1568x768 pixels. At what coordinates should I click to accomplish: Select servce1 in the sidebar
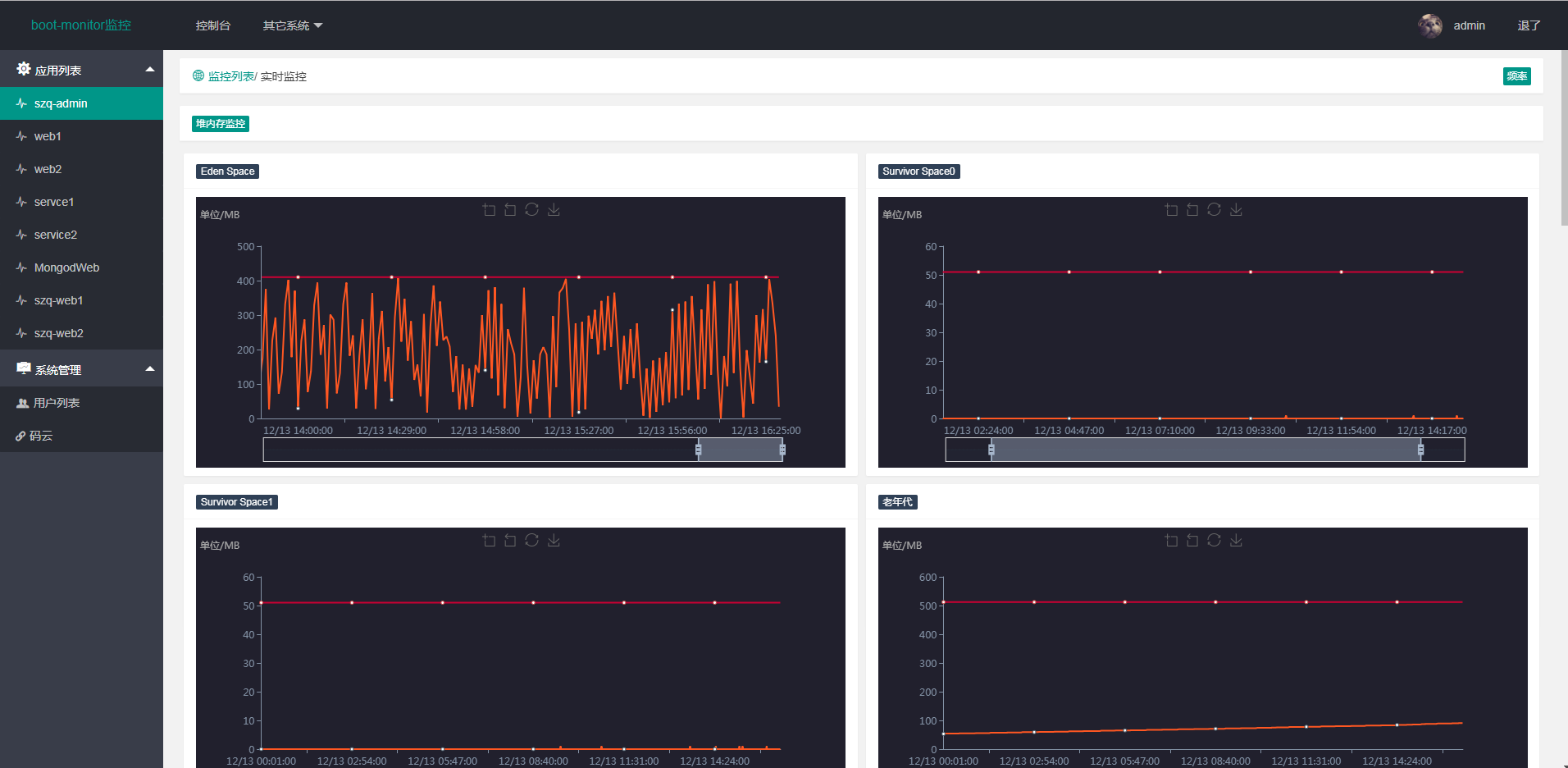(x=81, y=202)
